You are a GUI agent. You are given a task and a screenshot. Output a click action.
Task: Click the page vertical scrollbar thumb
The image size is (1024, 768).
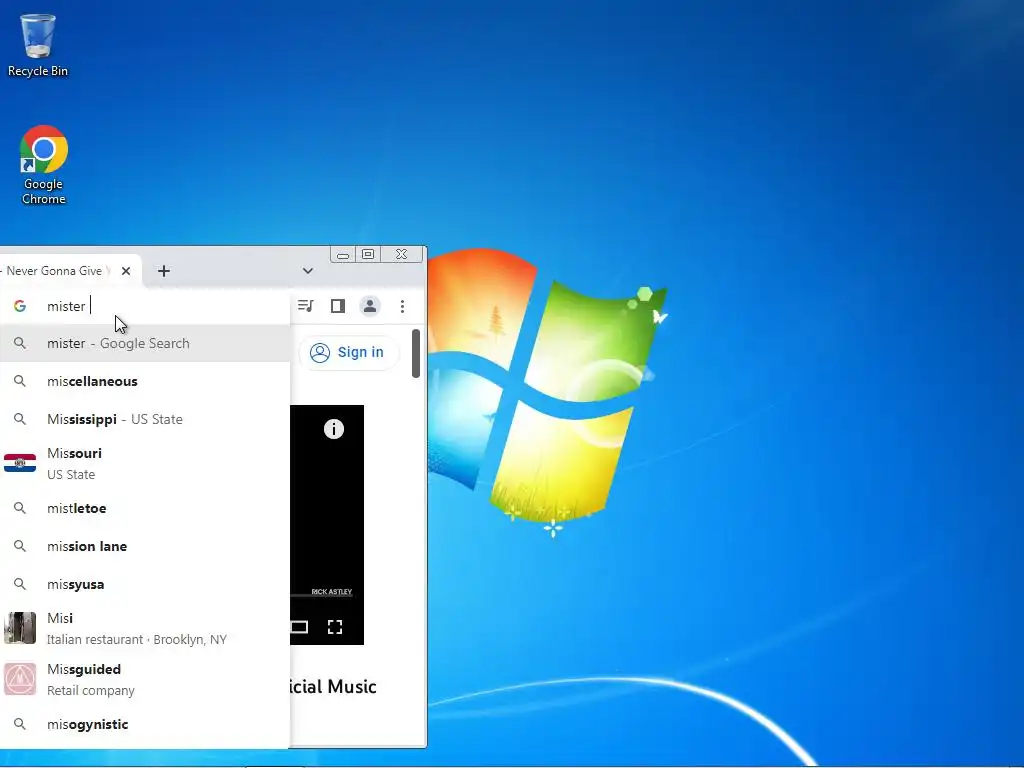(x=416, y=353)
